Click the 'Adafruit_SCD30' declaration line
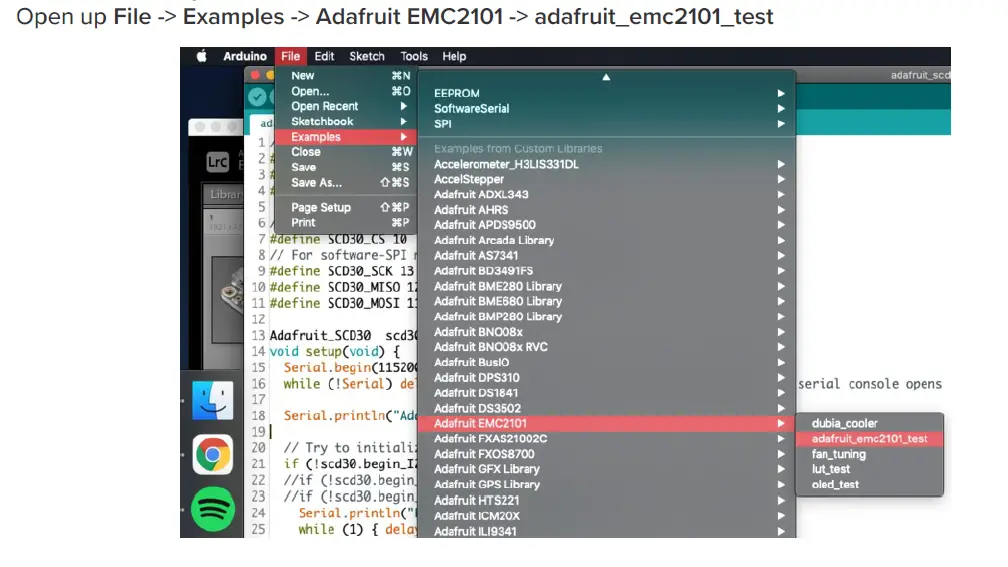The width and height of the screenshot is (1008, 567). (343, 336)
